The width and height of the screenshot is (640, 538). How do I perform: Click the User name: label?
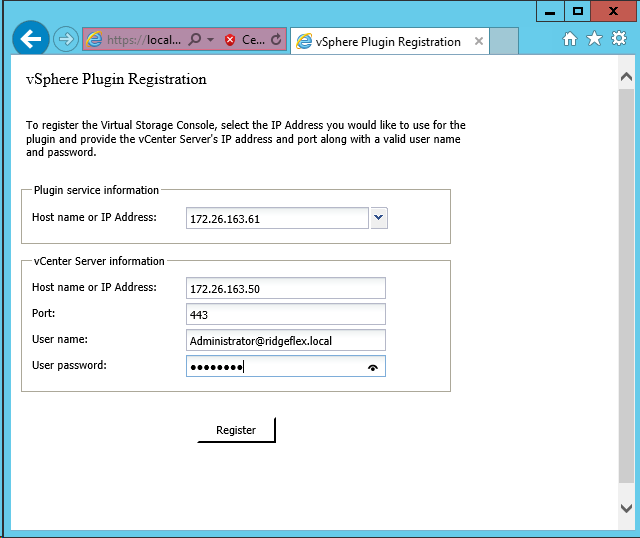60,339
